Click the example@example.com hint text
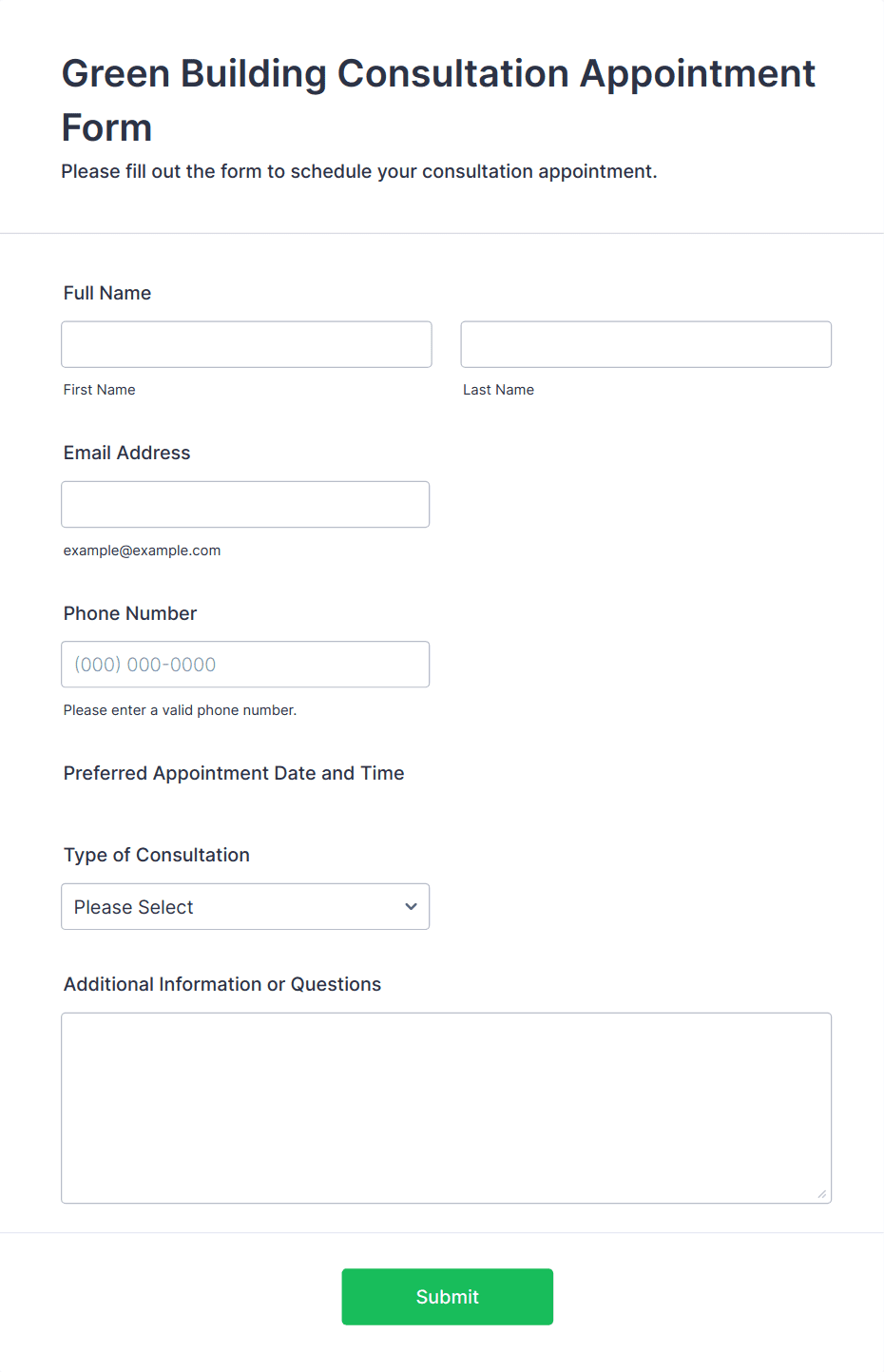884x1372 pixels. [143, 551]
